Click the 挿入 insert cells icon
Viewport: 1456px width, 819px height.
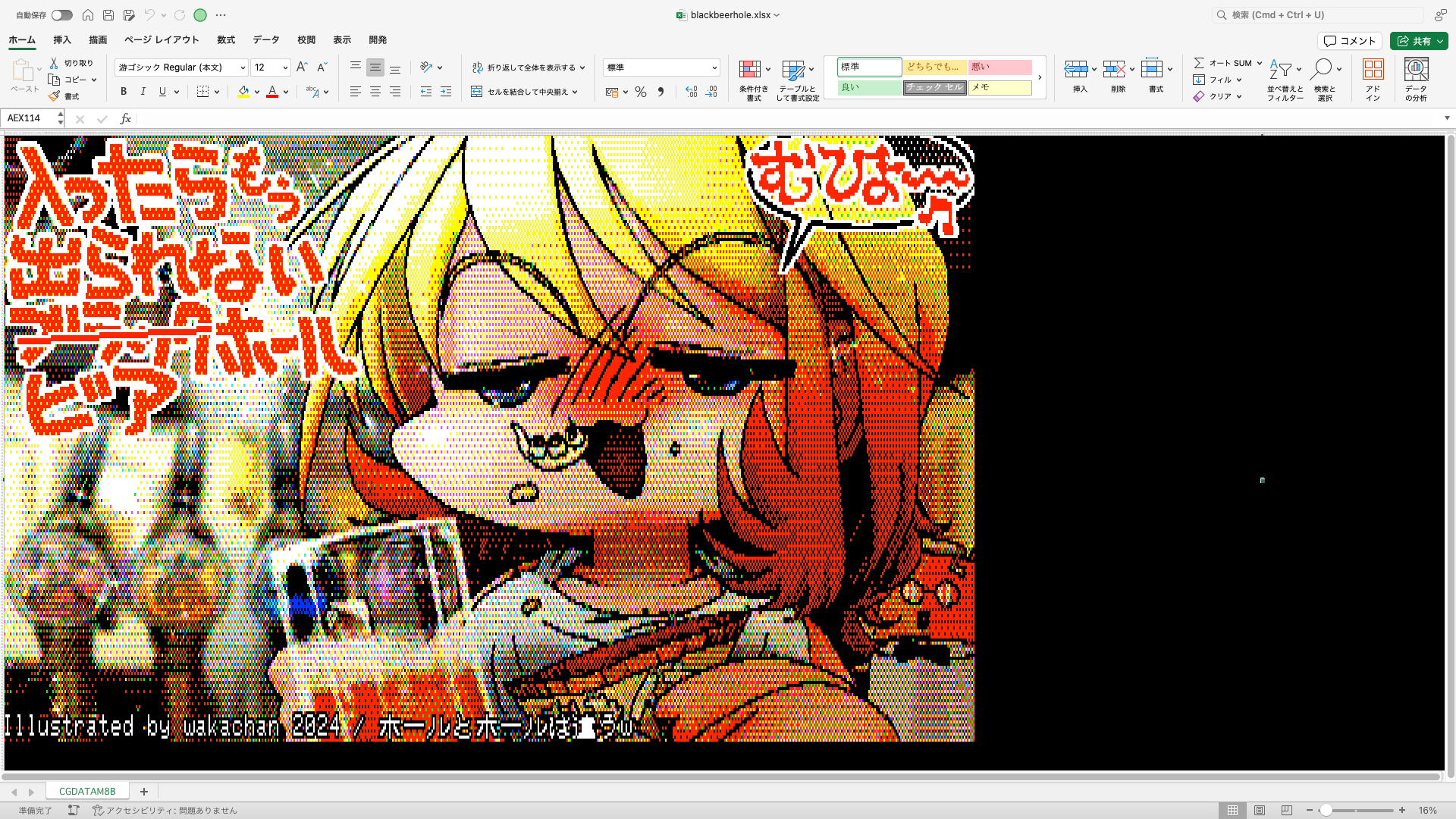click(1076, 69)
